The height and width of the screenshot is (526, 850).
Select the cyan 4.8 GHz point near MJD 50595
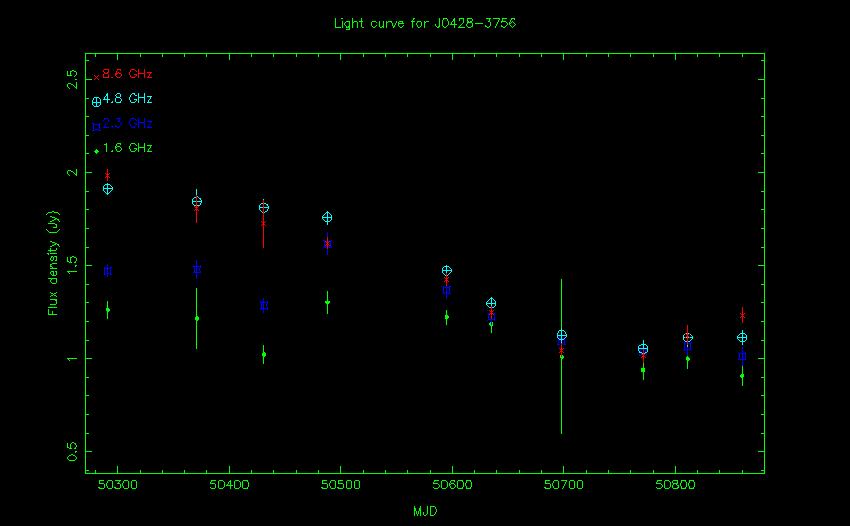[x=447, y=271]
